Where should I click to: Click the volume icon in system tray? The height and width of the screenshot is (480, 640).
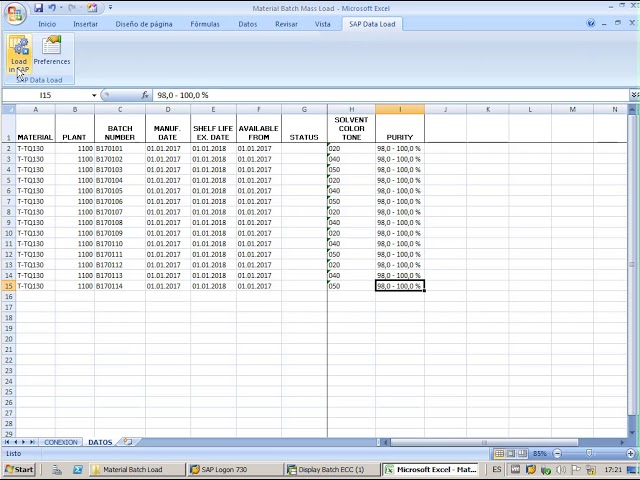562,470
